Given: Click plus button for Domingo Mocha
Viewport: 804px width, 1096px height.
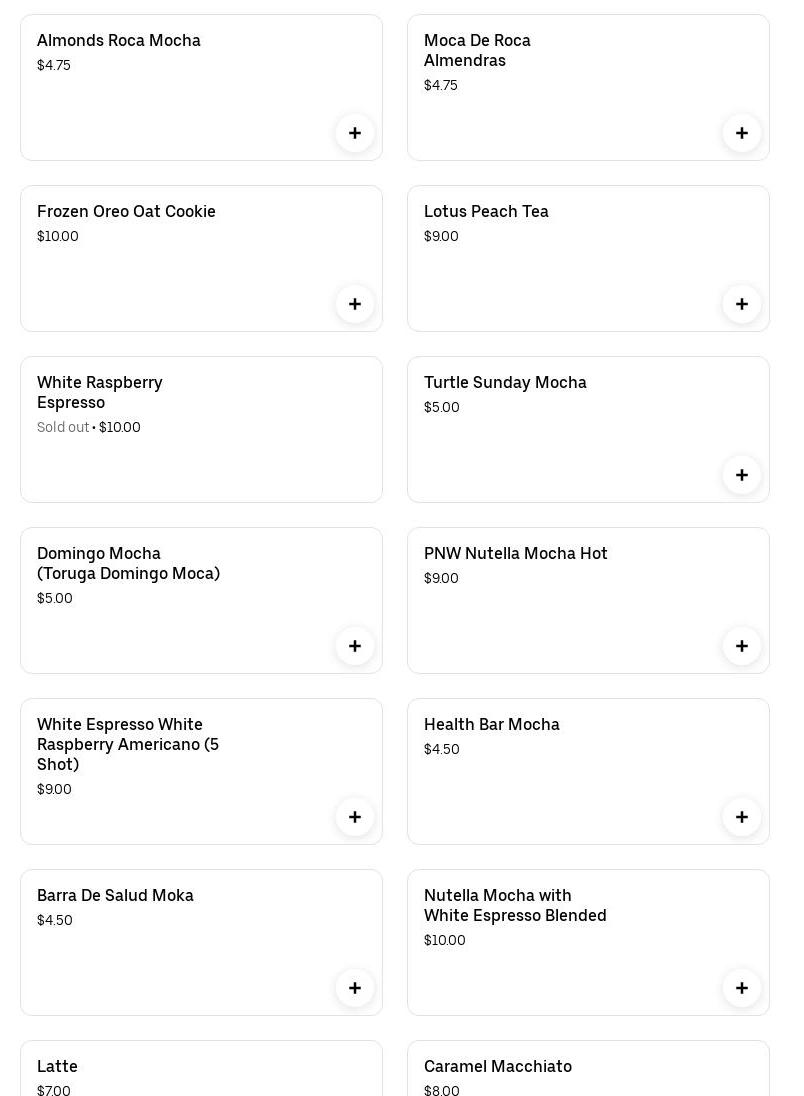Looking at the screenshot, I should coord(355,646).
